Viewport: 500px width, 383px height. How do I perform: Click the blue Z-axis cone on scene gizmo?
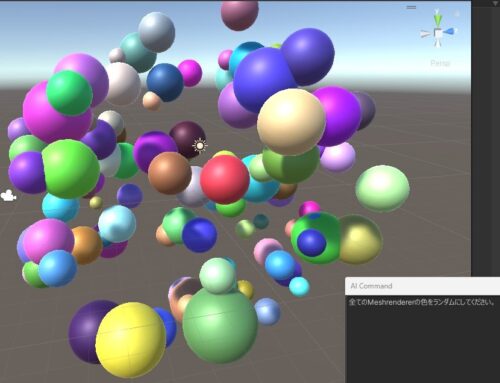click(x=449, y=31)
